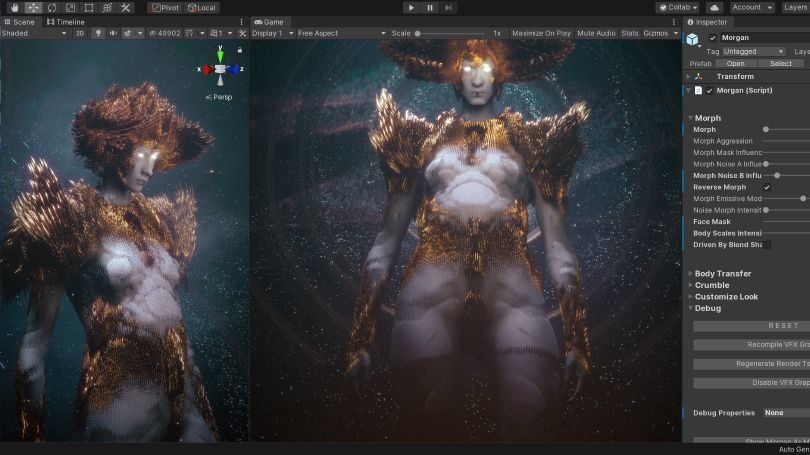Image resolution: width=810 pixels, height=455 pixels.
Task: Select the Rotate tool
Action: pos(51,7)
